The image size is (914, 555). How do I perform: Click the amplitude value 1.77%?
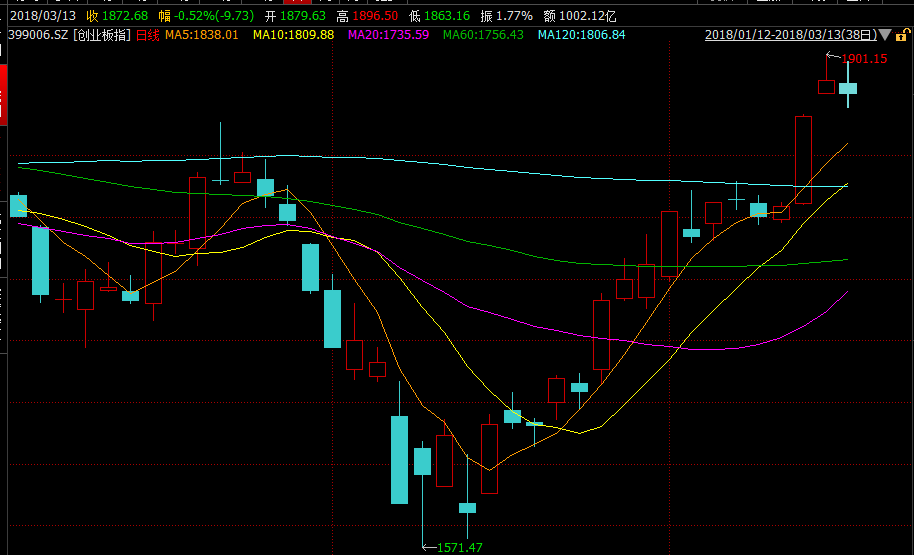click(x=515, y=16)
